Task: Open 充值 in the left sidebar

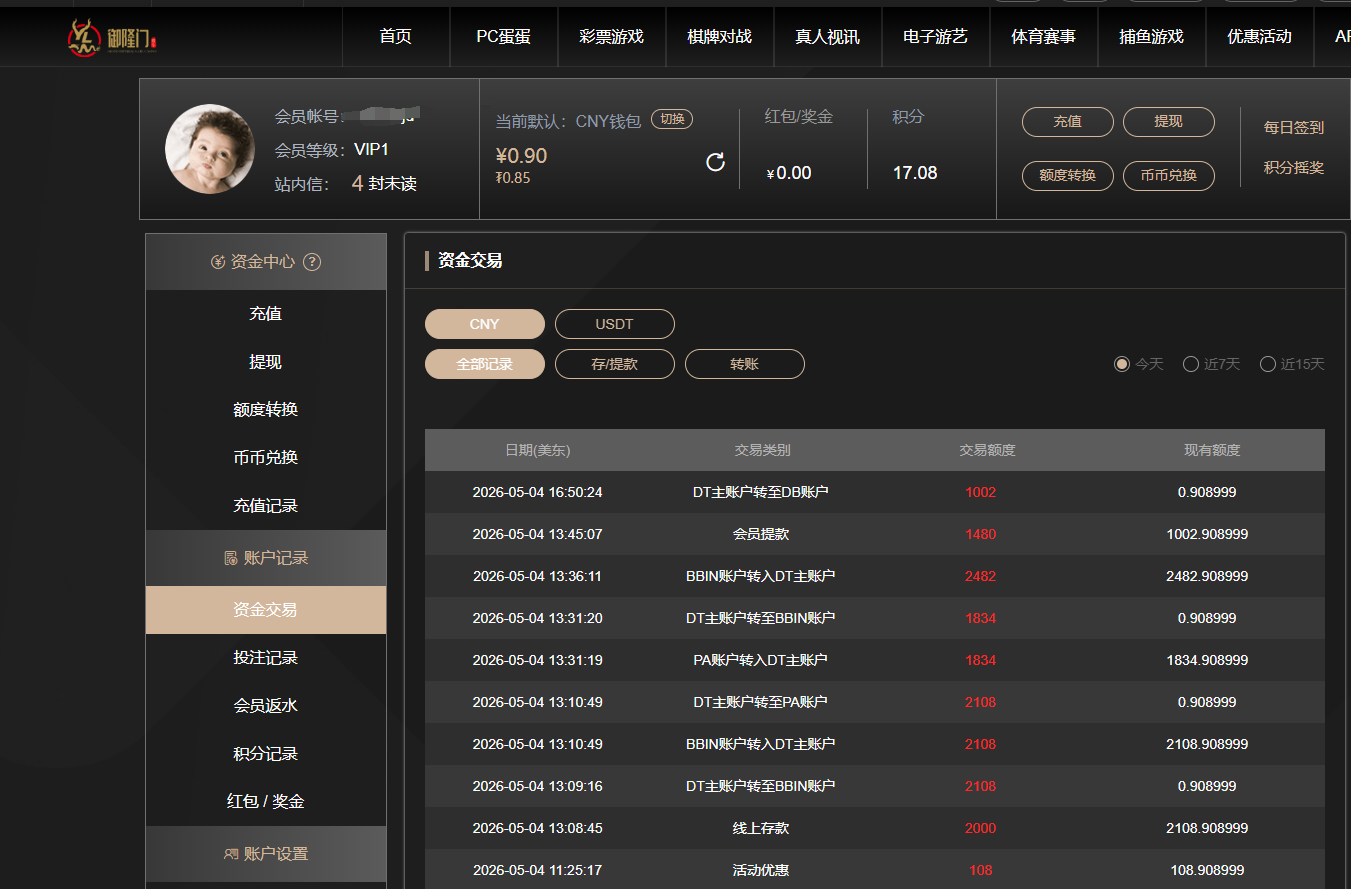Action: point(266,314)
